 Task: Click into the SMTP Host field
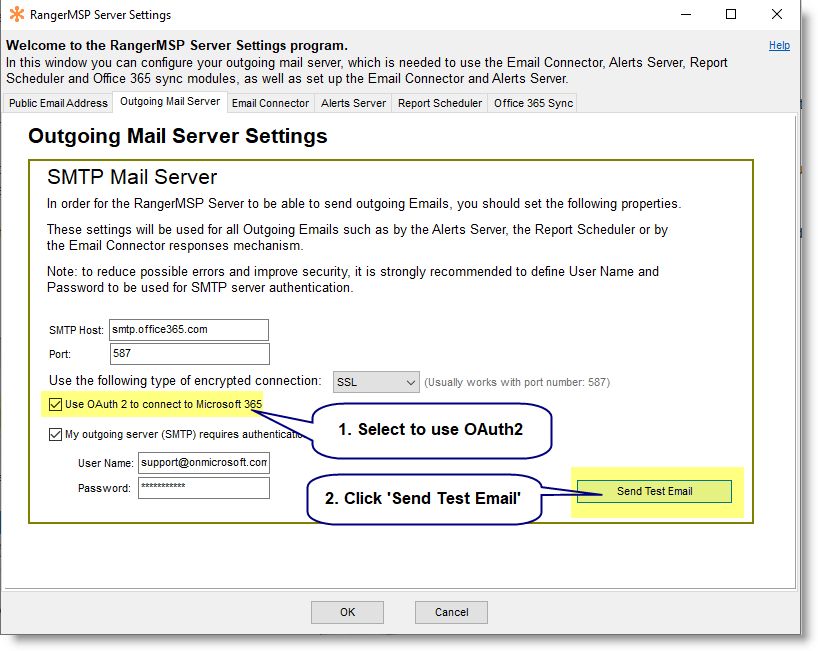click(189, 330)
